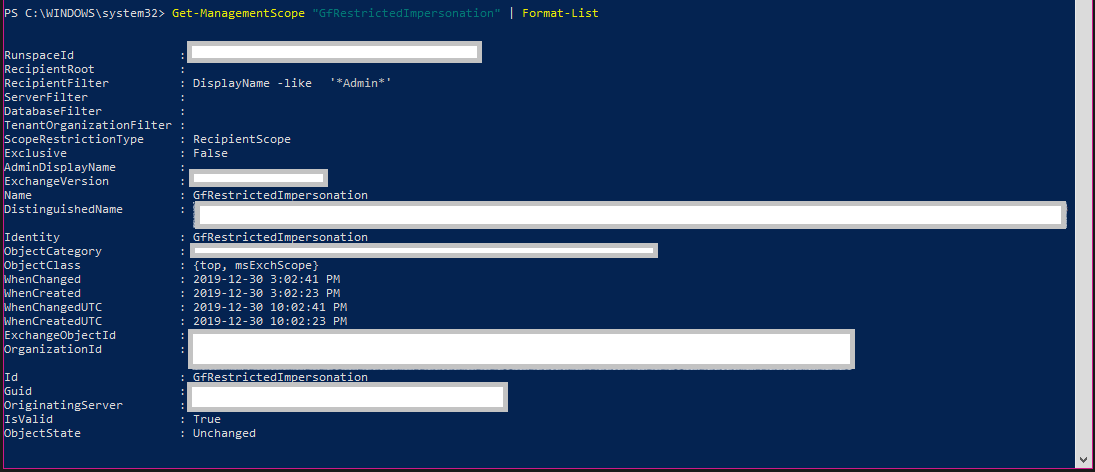1095x472 pixels.
Task: Click the OrganizationId label
Action: point(53,348)
